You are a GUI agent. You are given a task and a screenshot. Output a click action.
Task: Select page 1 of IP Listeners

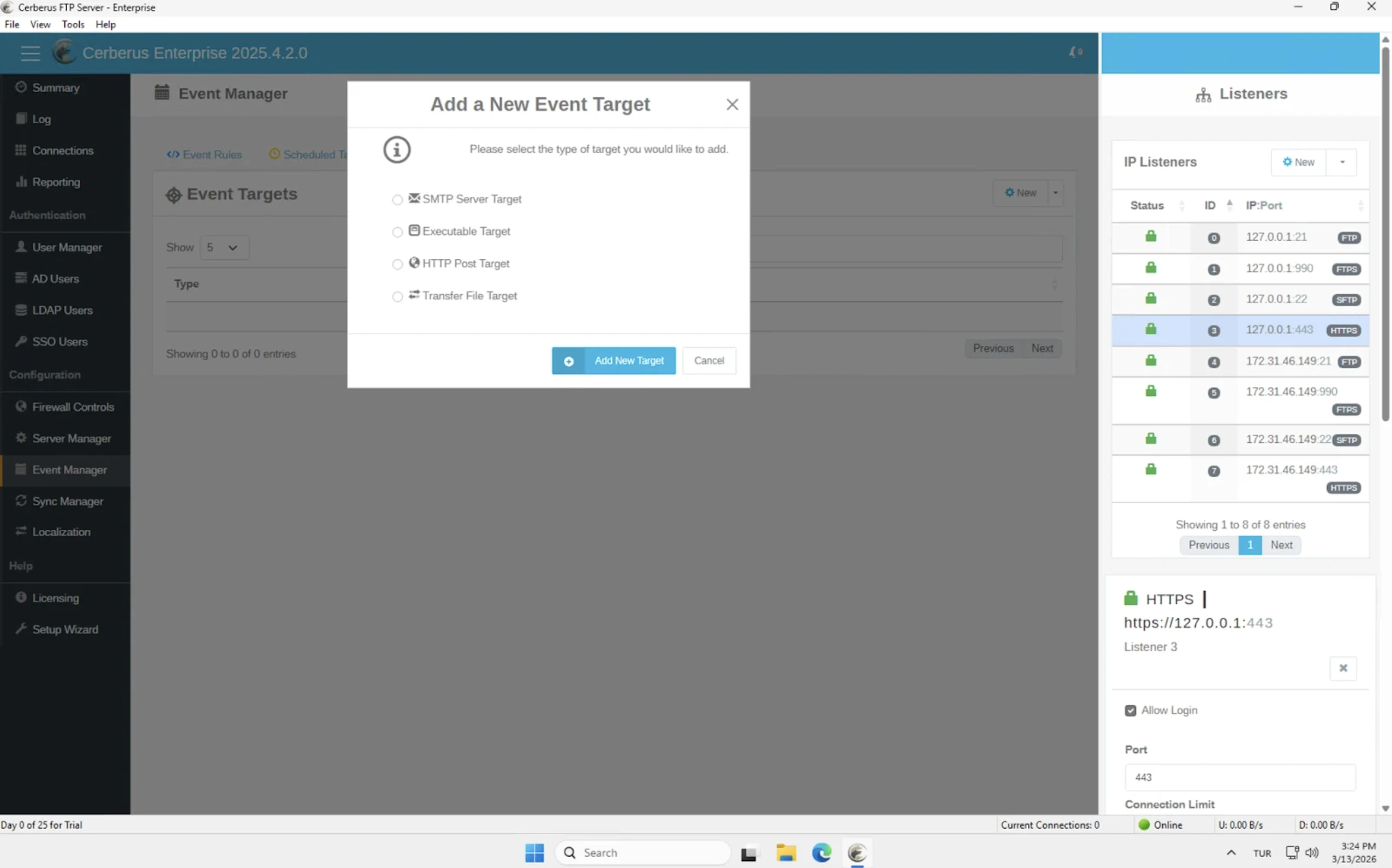(x=1250, y=545)
